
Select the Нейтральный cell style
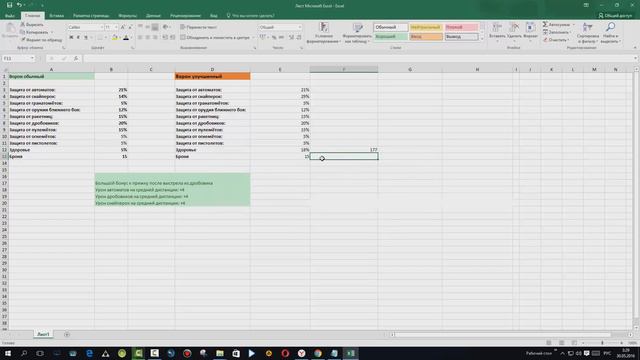coord(426,27)
